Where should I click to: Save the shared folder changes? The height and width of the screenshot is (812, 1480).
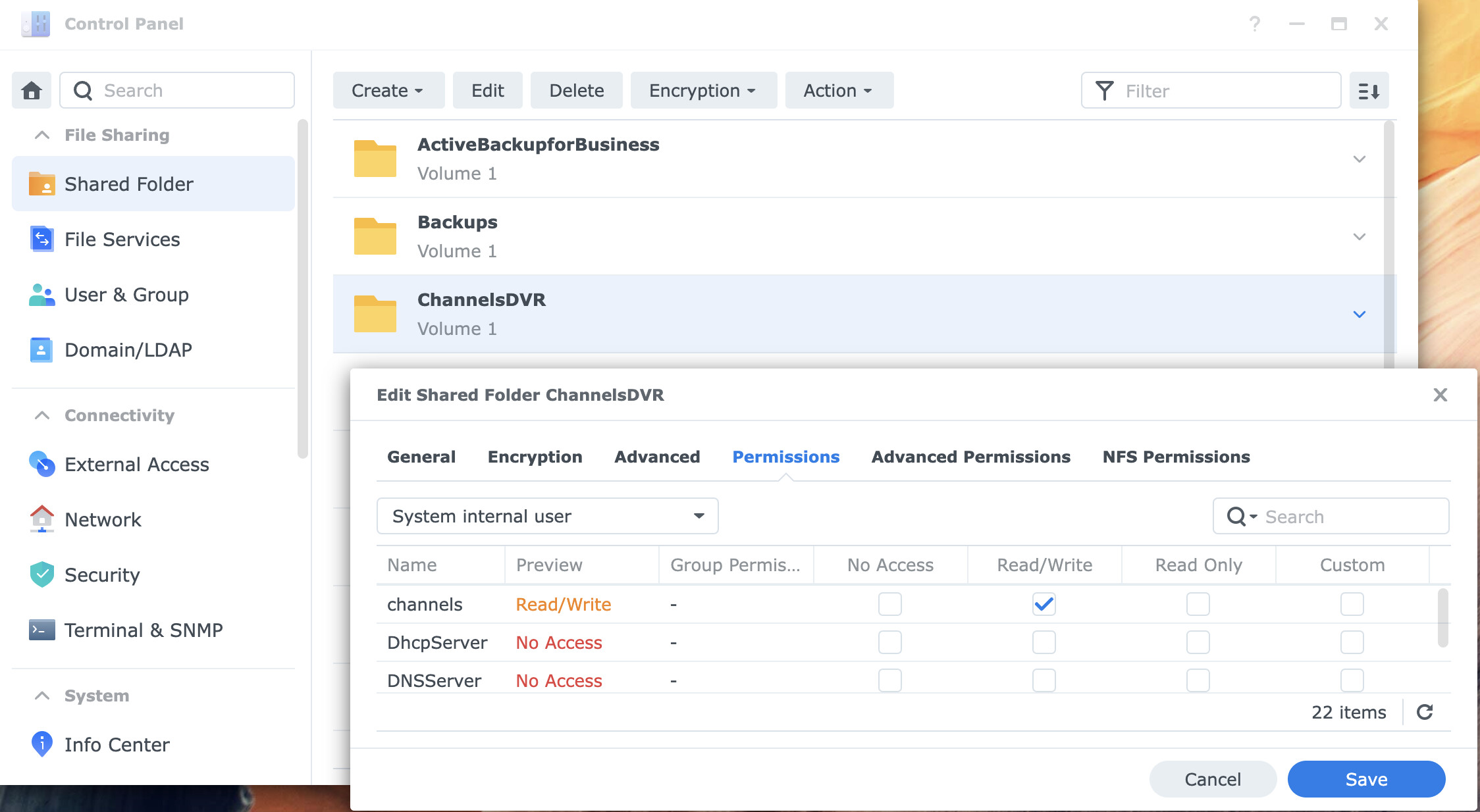(1366, 779)
